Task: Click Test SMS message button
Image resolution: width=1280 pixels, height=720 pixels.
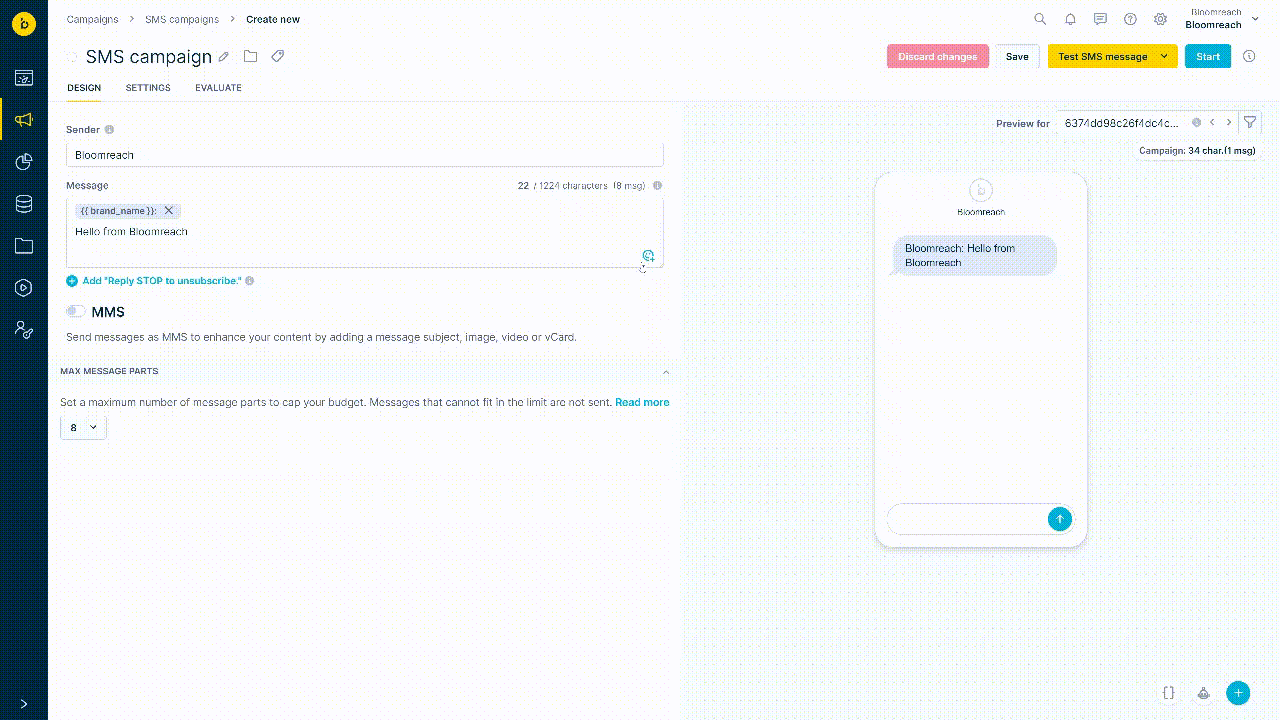Action: [x=1102, y=56]
